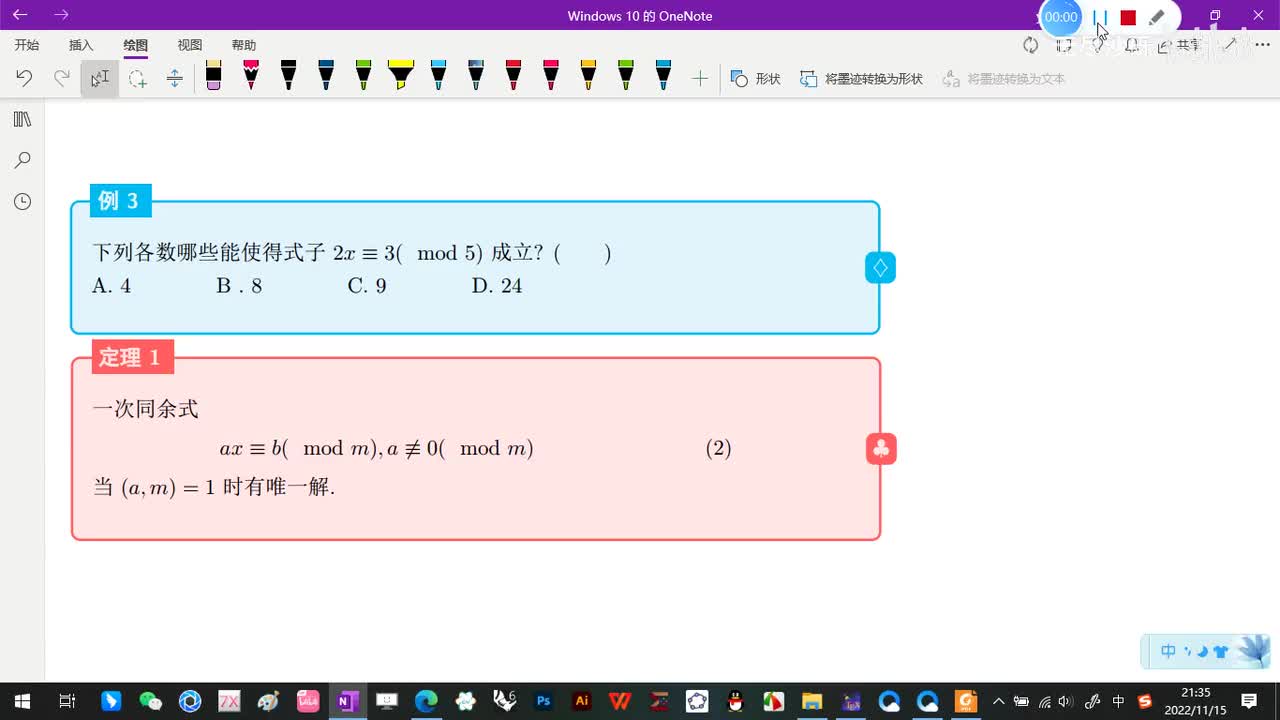This screenshot has height=720, width=1280.
Task: Select the orange pen
Action: tap(588, 76)
